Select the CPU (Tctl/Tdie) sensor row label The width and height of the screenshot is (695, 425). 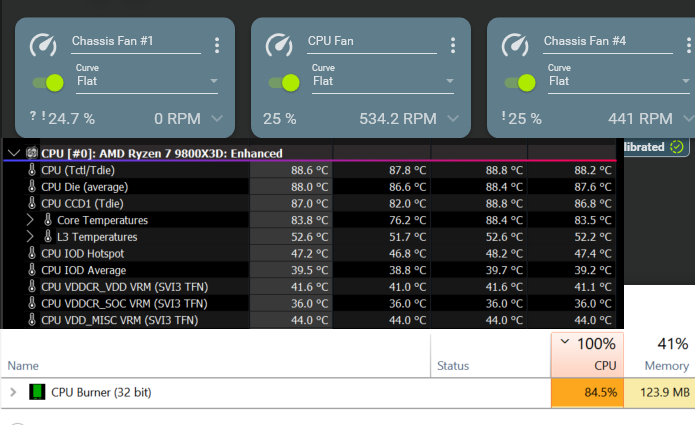pyautogui.click(x=78, y=170)
